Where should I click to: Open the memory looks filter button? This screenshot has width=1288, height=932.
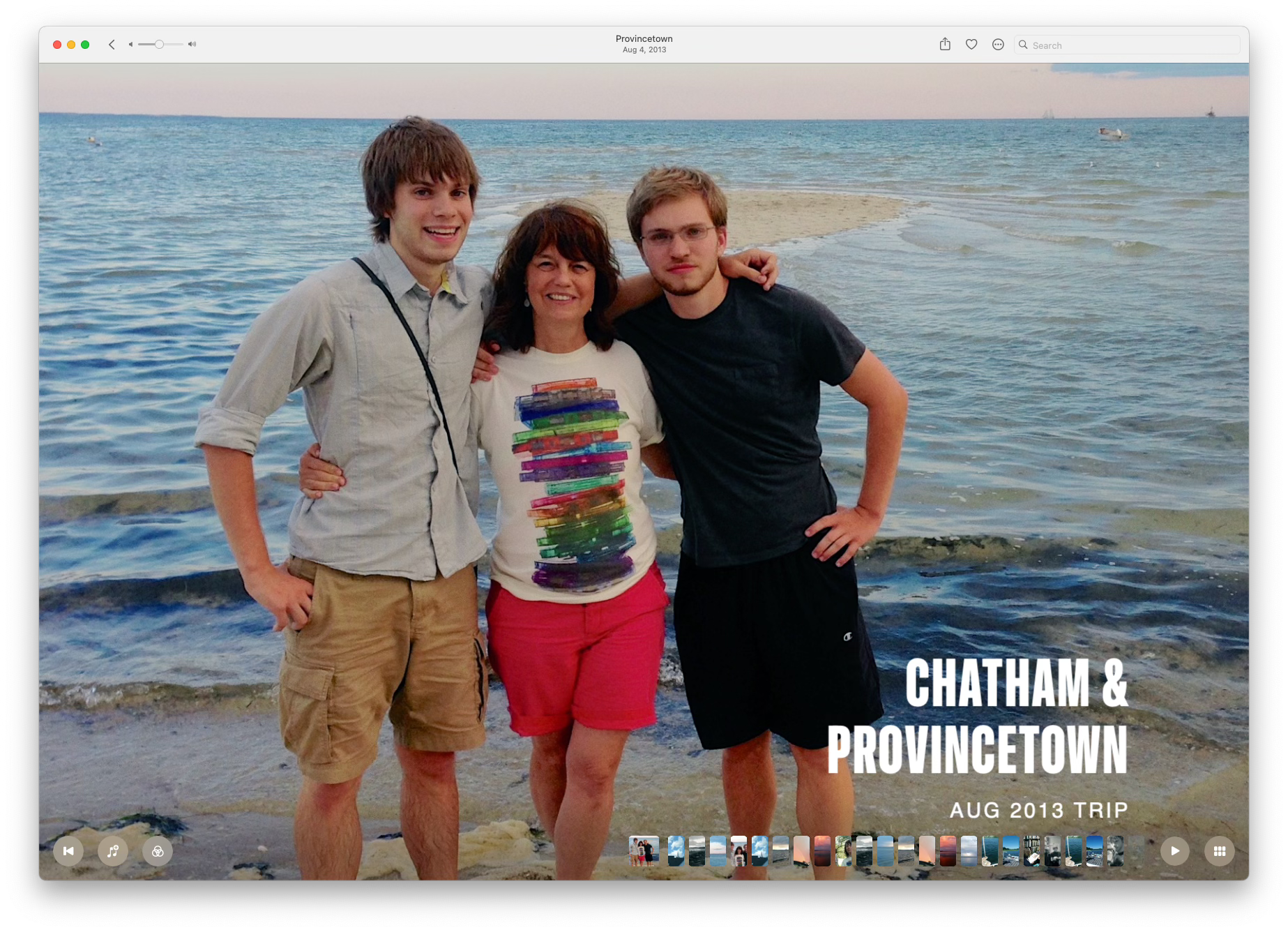tap(158, 851)
